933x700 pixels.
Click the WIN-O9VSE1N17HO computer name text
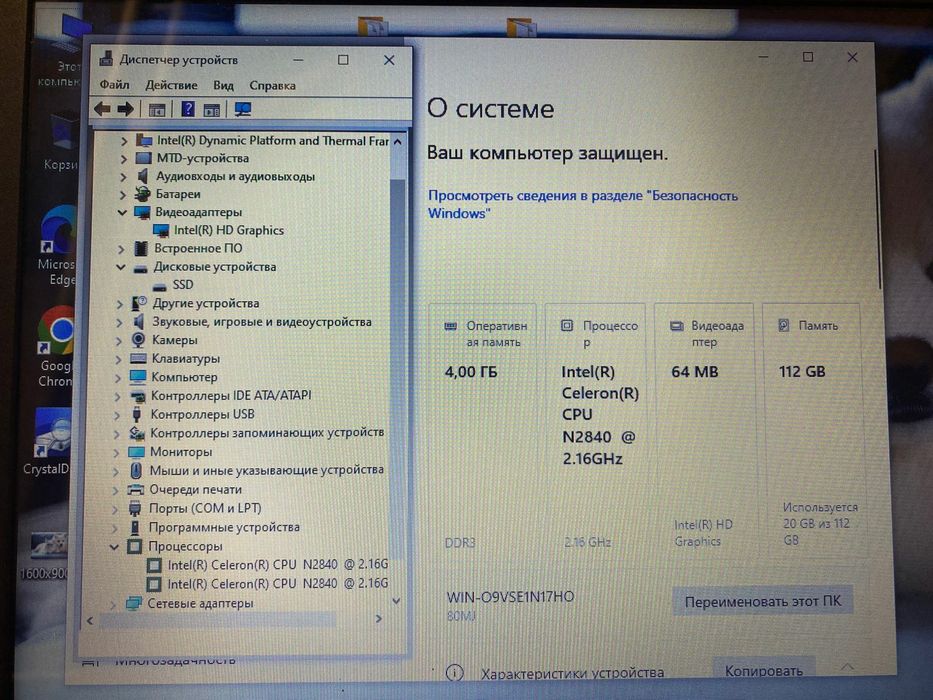[511, 597]
